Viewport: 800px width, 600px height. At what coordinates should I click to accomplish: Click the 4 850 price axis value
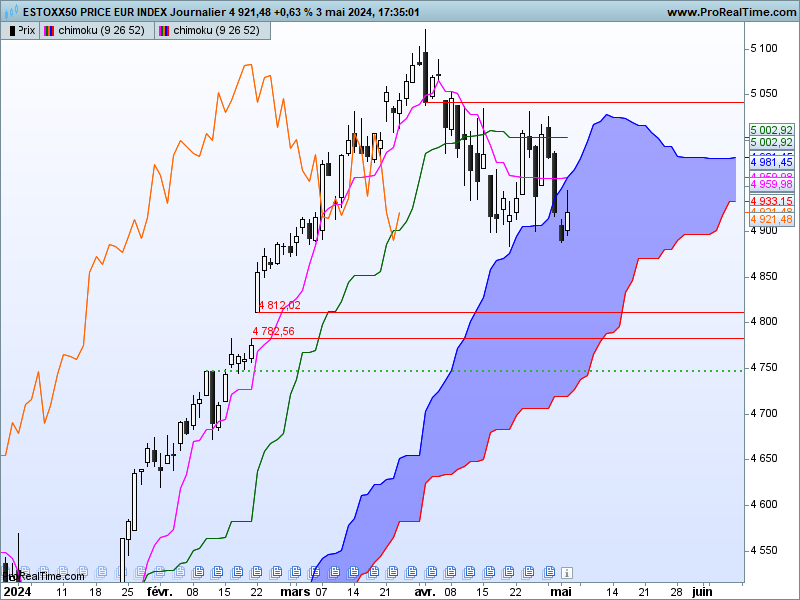pos(764,277)
